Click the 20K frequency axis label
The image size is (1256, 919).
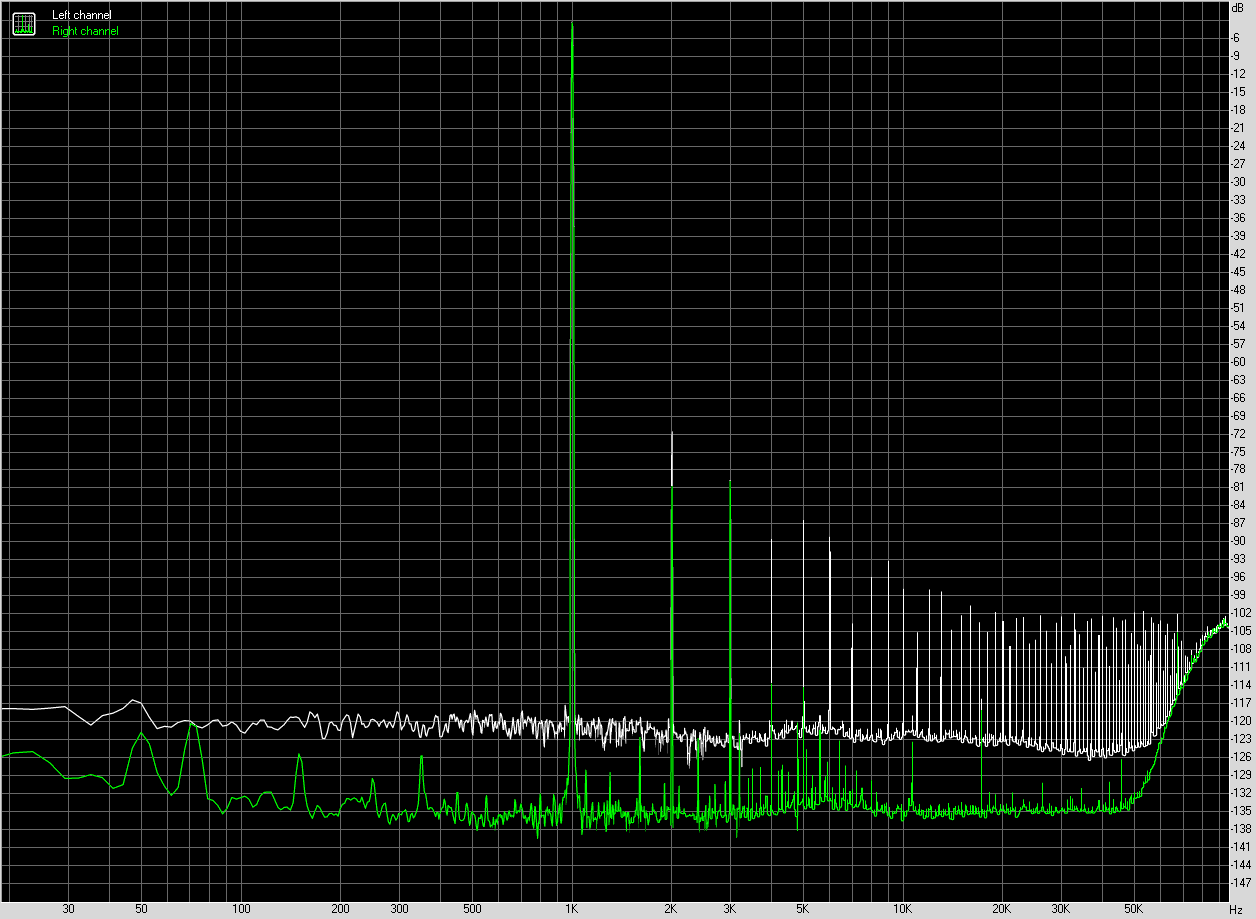pos(1002,909)
